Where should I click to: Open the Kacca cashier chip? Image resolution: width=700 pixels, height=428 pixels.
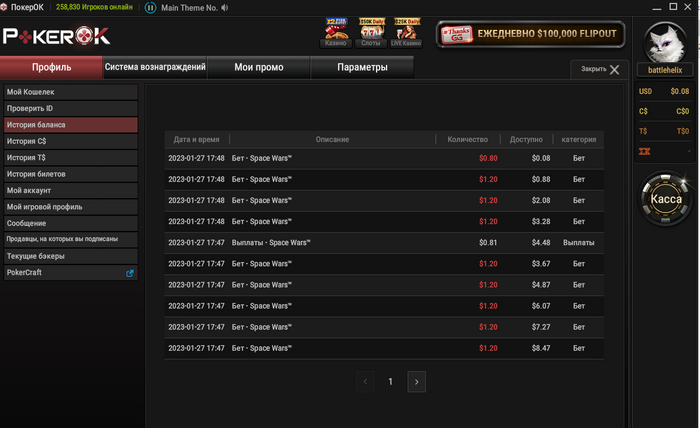665,198
